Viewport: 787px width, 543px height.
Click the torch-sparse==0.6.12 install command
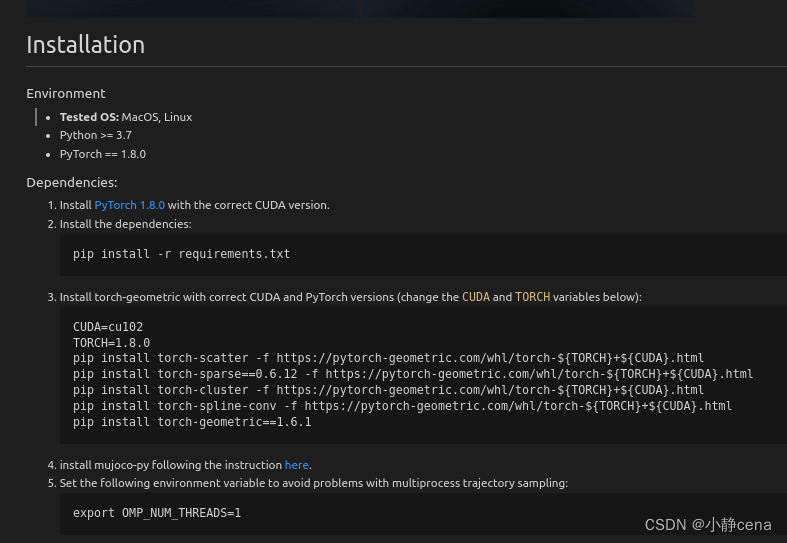pos(412,374)
